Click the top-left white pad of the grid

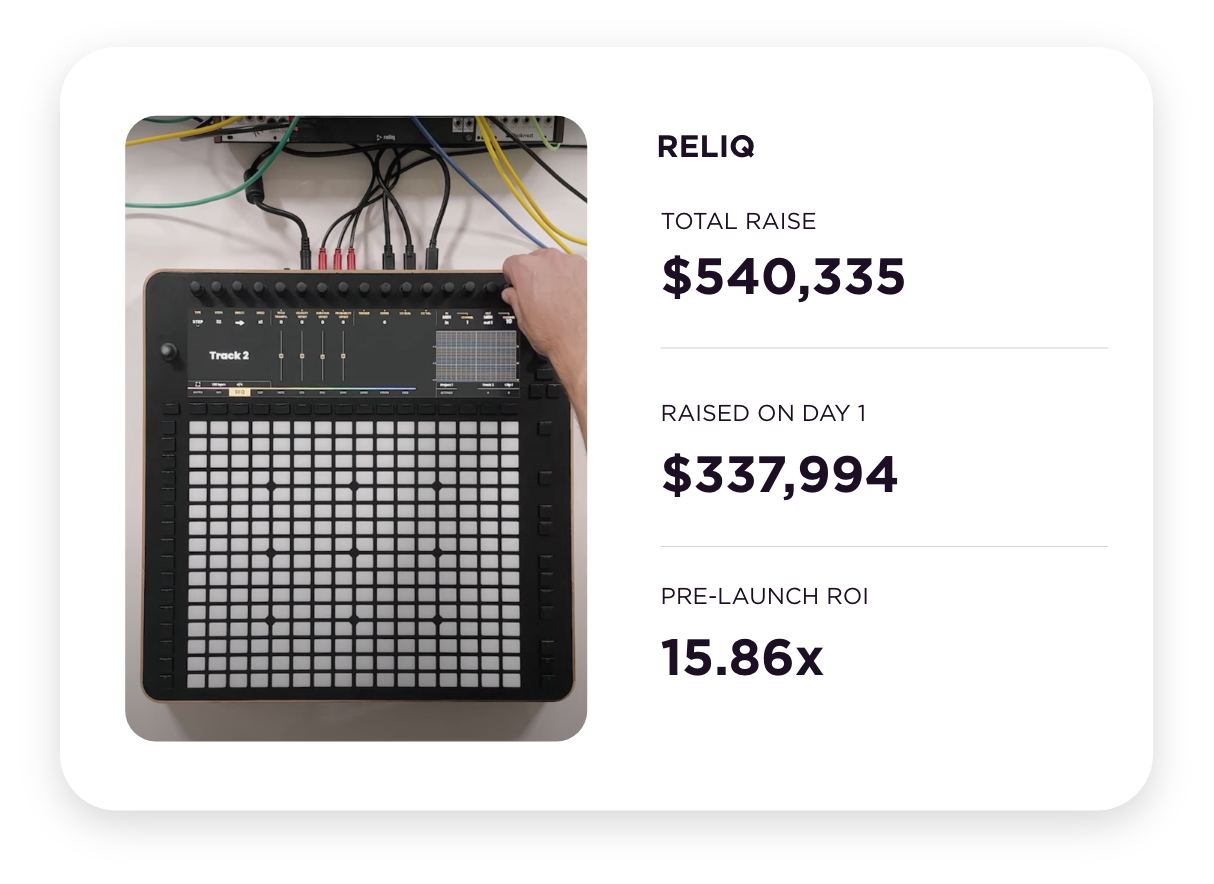tap(197, 428)
